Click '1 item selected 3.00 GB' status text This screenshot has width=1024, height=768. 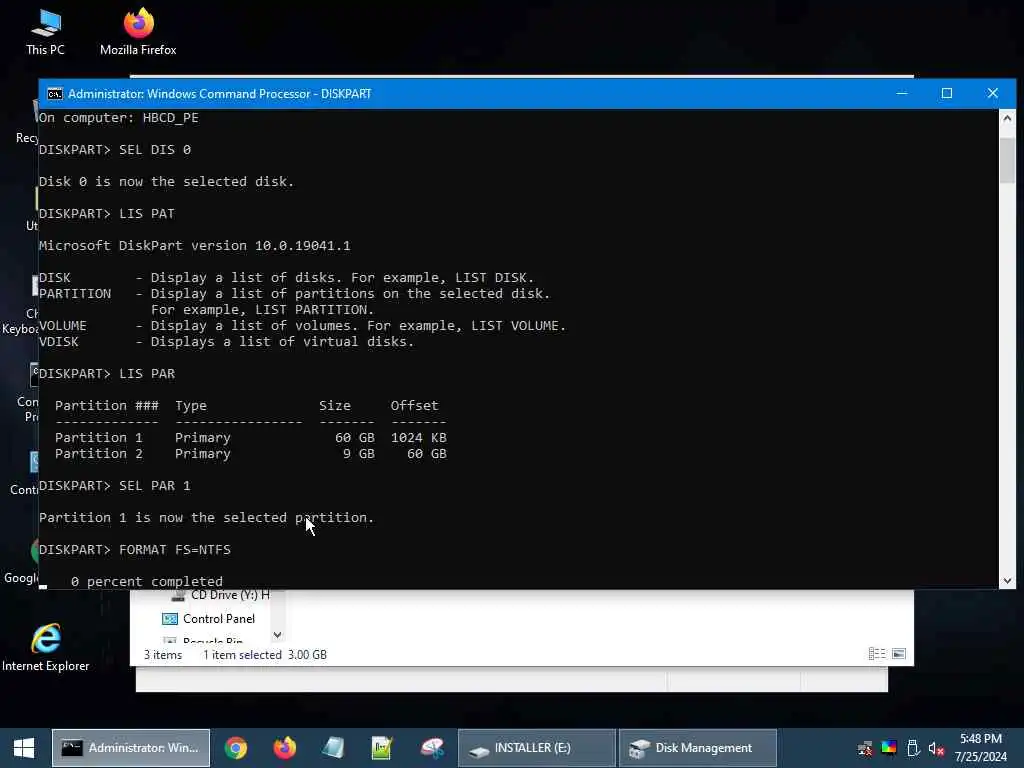coord(264,654)
